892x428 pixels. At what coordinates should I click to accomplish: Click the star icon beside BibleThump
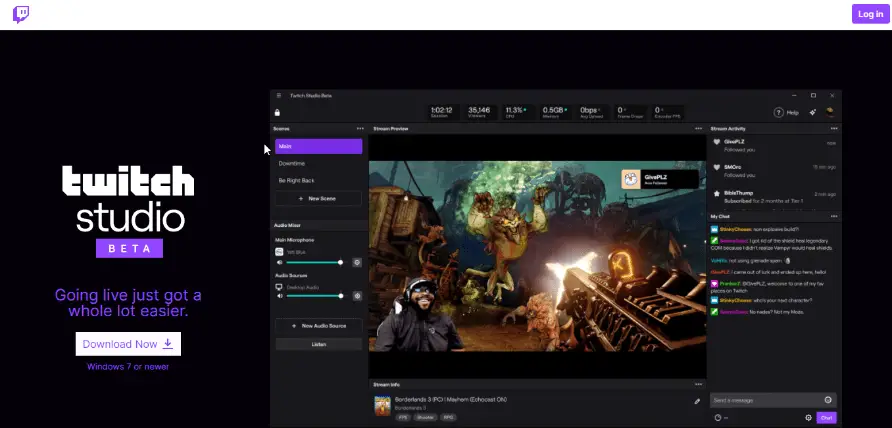tap(717, 194)
